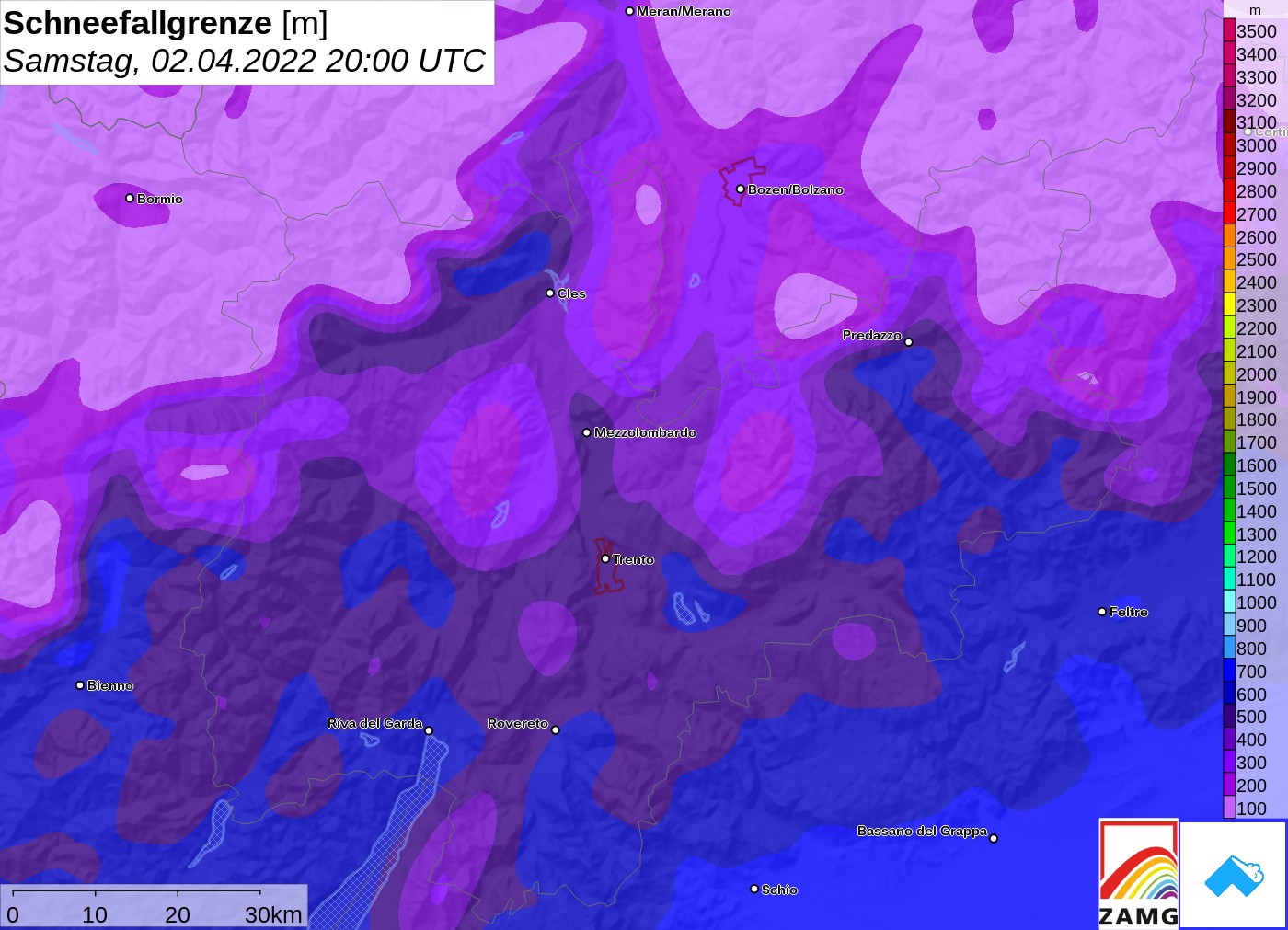Click the 500 legend value
The width and height of the screenshot is (1288, 930).
[1251, 717]
